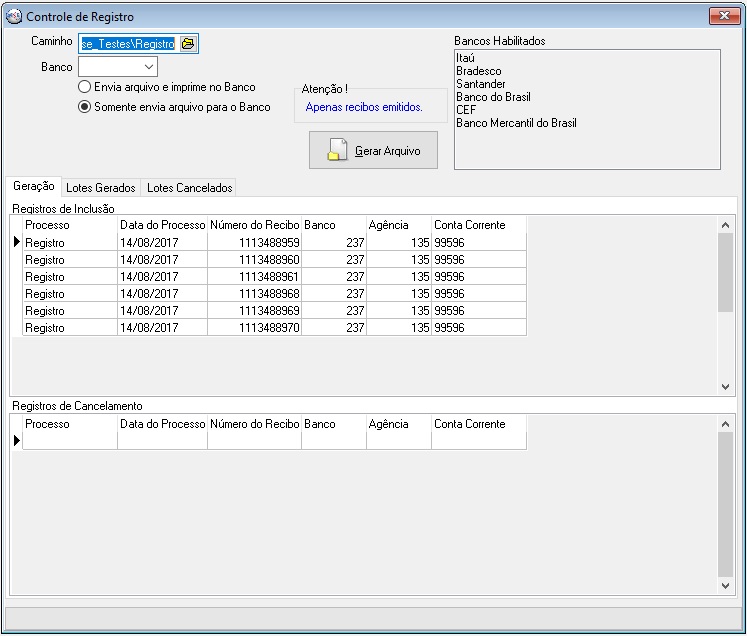This screenshot has height=636, width=747.
Task: Close the Controle de Registro window
Action: (x=722, y=17)
